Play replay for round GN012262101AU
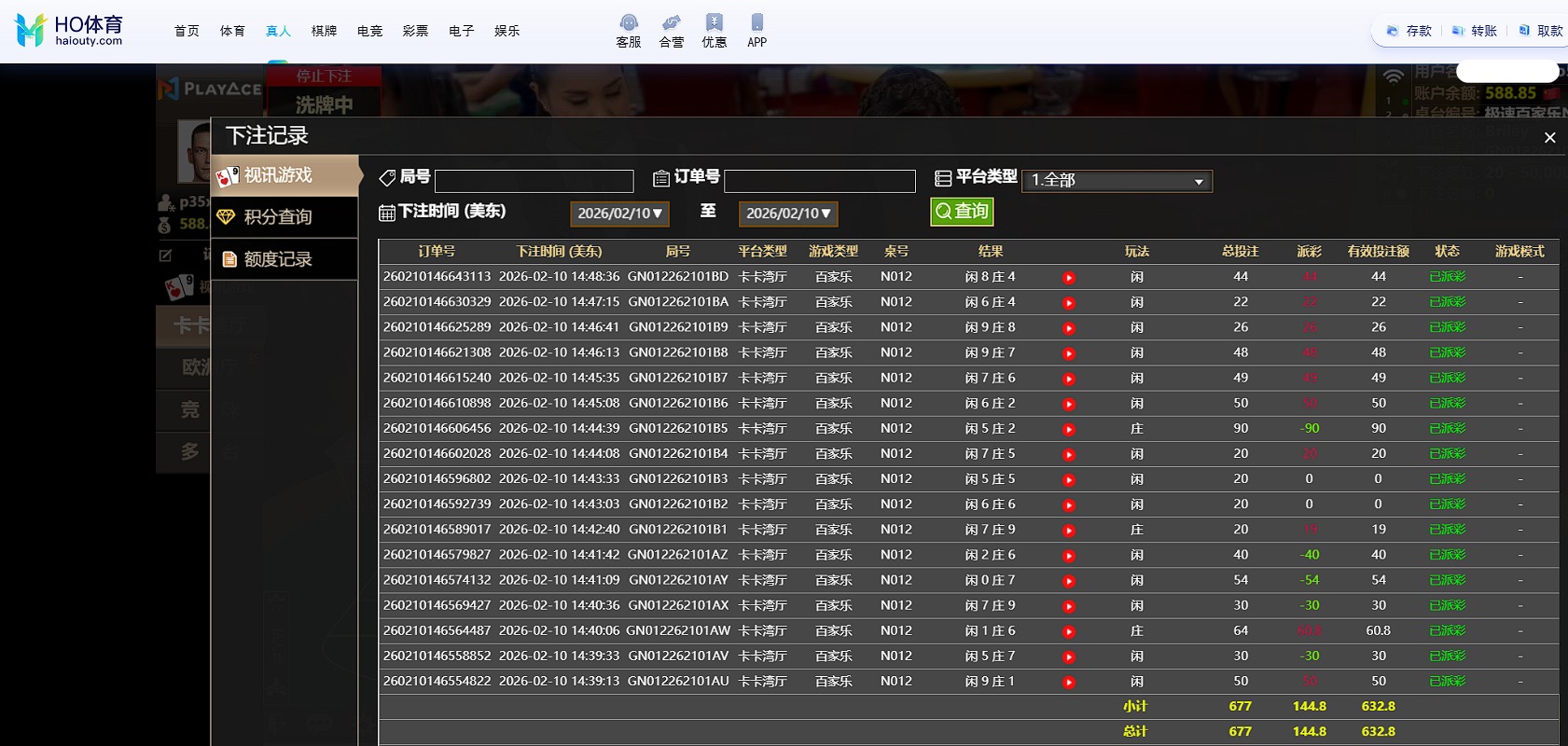1568x746 pixels. point(1069,683)
